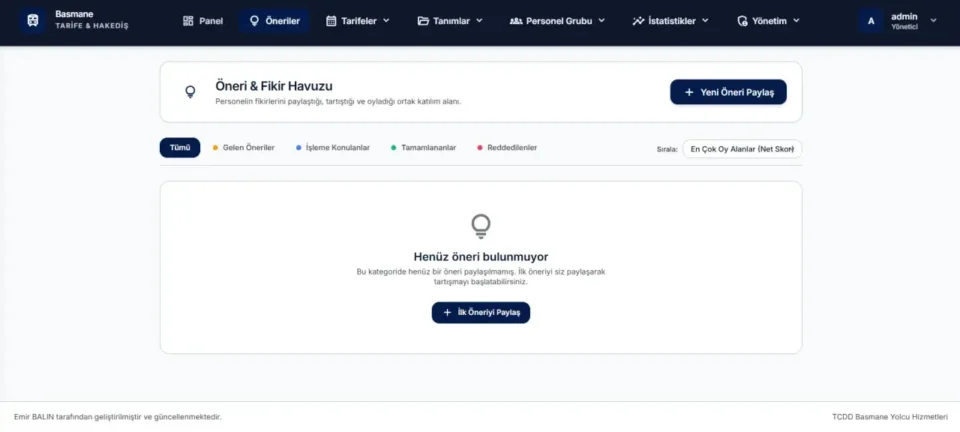The image size is (960, 432).
Task: Click the Yönetici role label
Action: coord(904,27)
